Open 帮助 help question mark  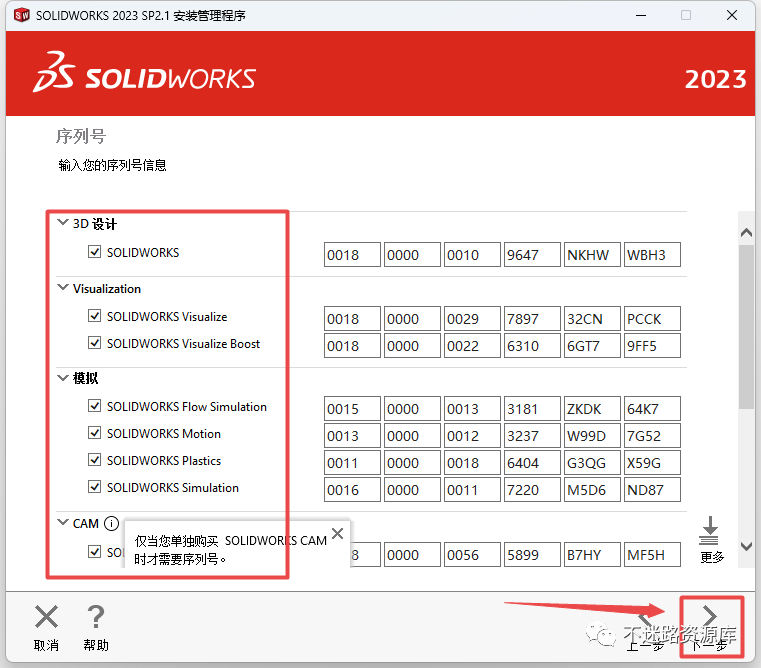coord(96,617)
